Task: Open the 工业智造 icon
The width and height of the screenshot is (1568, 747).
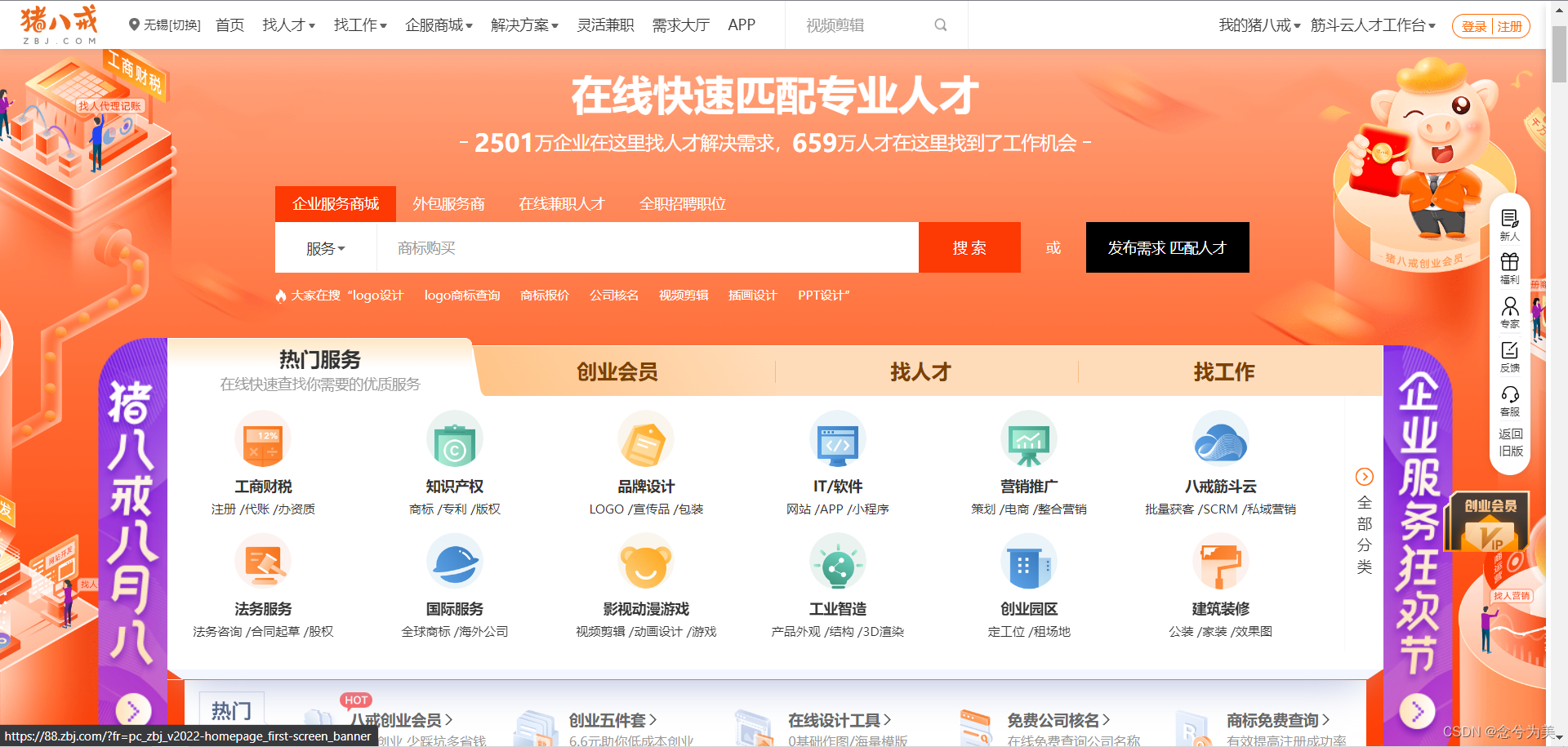Action: click(838, 562)
